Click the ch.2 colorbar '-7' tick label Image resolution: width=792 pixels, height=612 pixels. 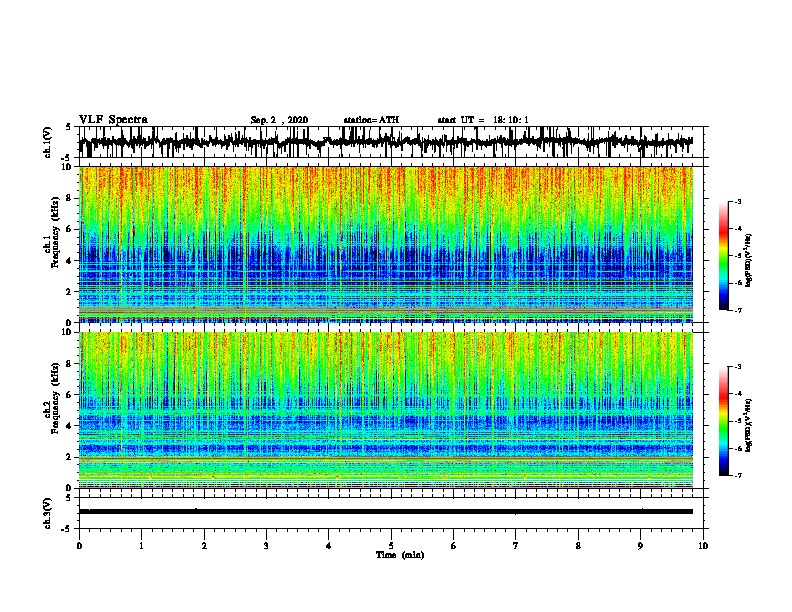tap(737, 475)
